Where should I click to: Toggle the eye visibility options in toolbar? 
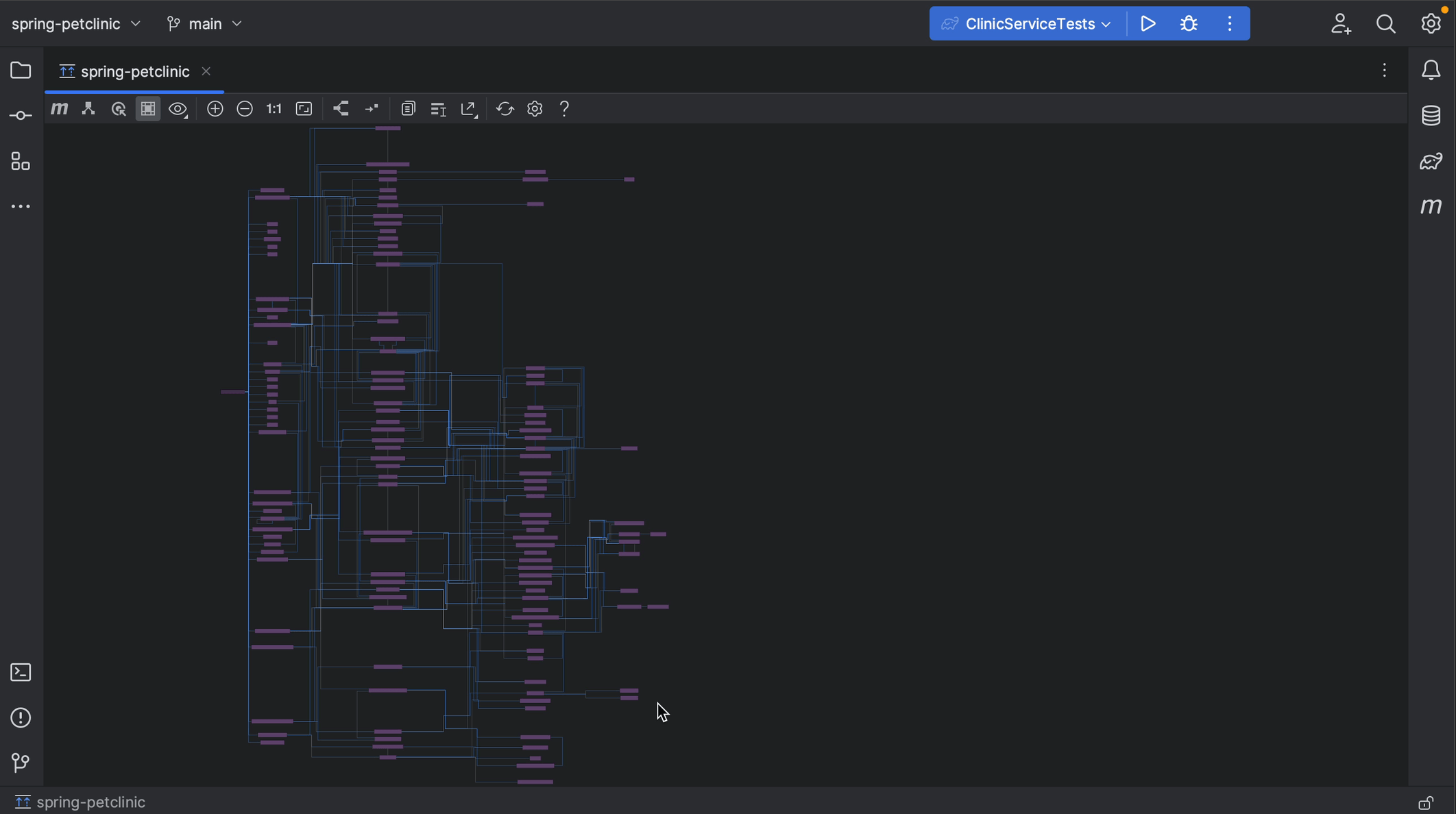[x=178, y=108]
